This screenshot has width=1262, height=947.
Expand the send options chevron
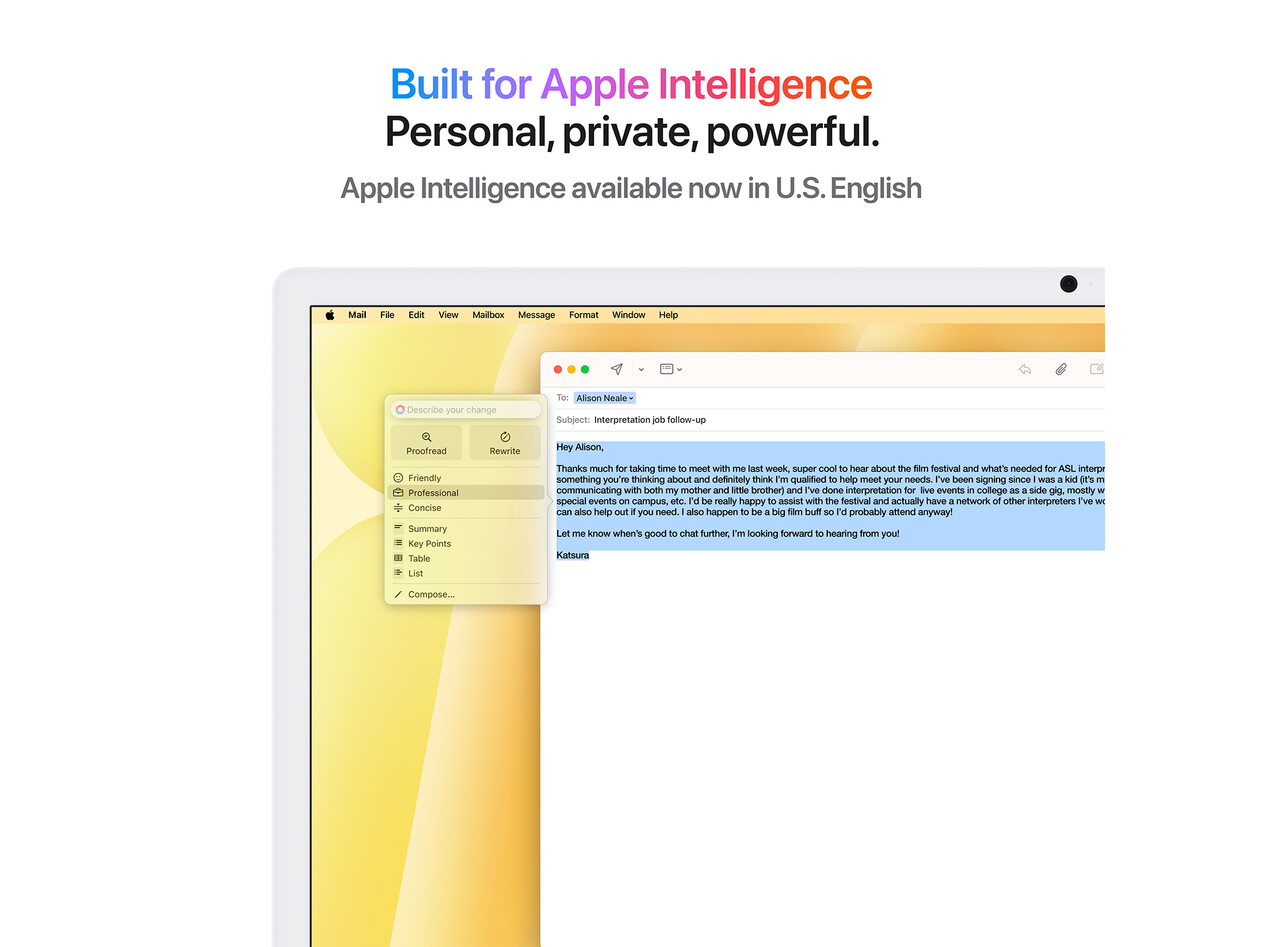(x=641, y=370)
